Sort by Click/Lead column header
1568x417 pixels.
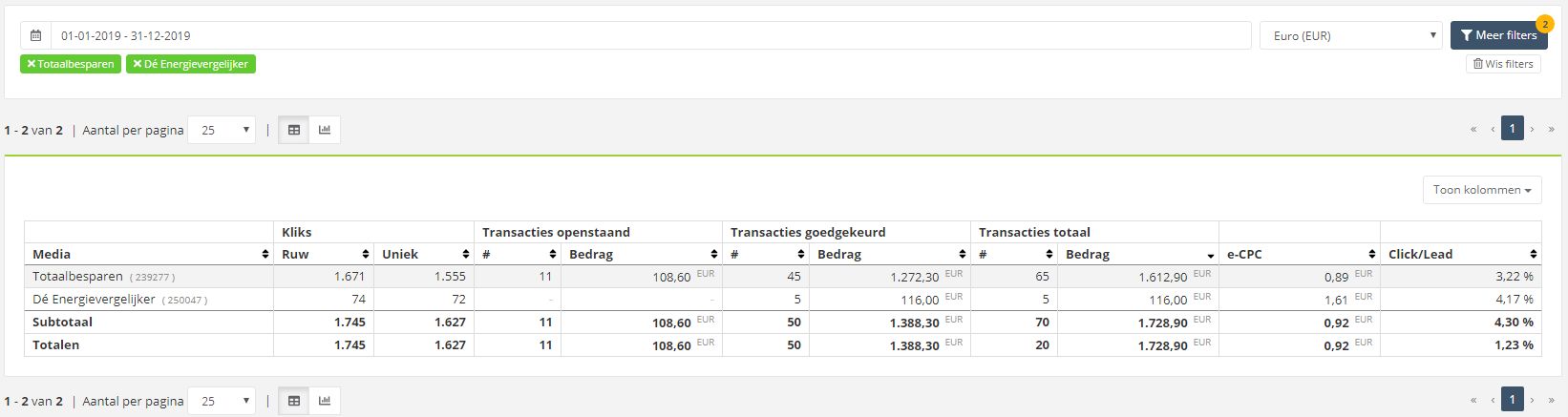(1461, 254)
